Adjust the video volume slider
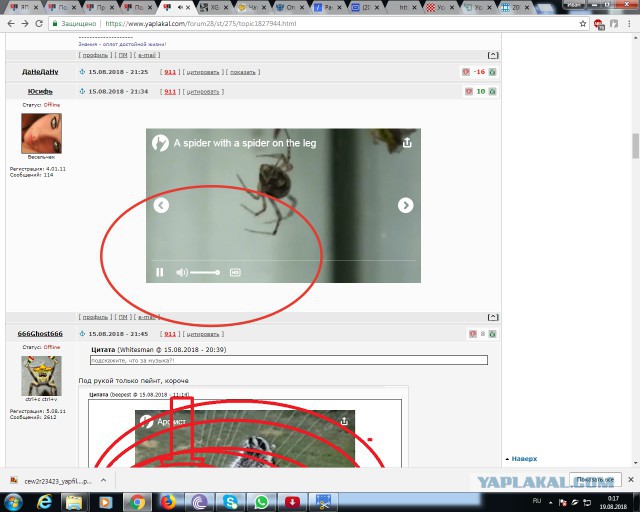Viewport: 640px width, 512px height. click(205, 272)
